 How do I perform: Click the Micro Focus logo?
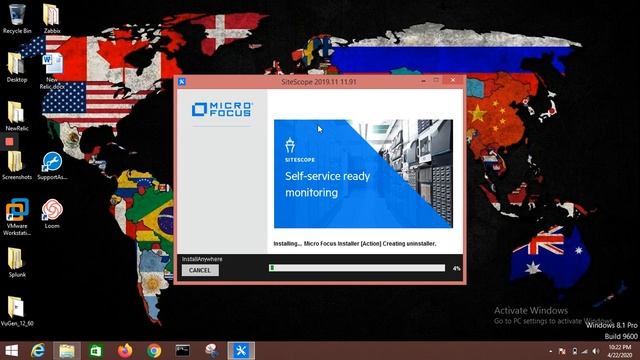coord(222,109)
